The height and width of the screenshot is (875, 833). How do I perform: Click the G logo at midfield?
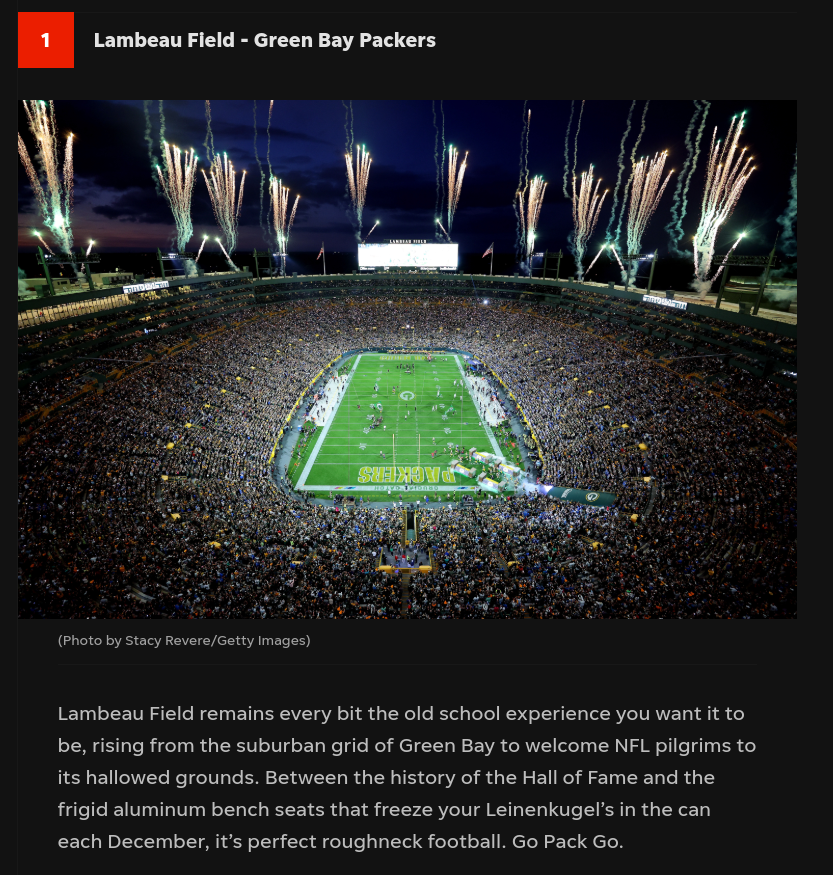[x=407, y=396]
